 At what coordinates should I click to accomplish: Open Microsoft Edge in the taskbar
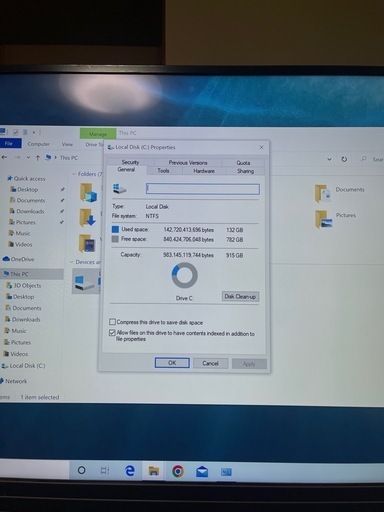pyautogui.click(x=130, y=471)
